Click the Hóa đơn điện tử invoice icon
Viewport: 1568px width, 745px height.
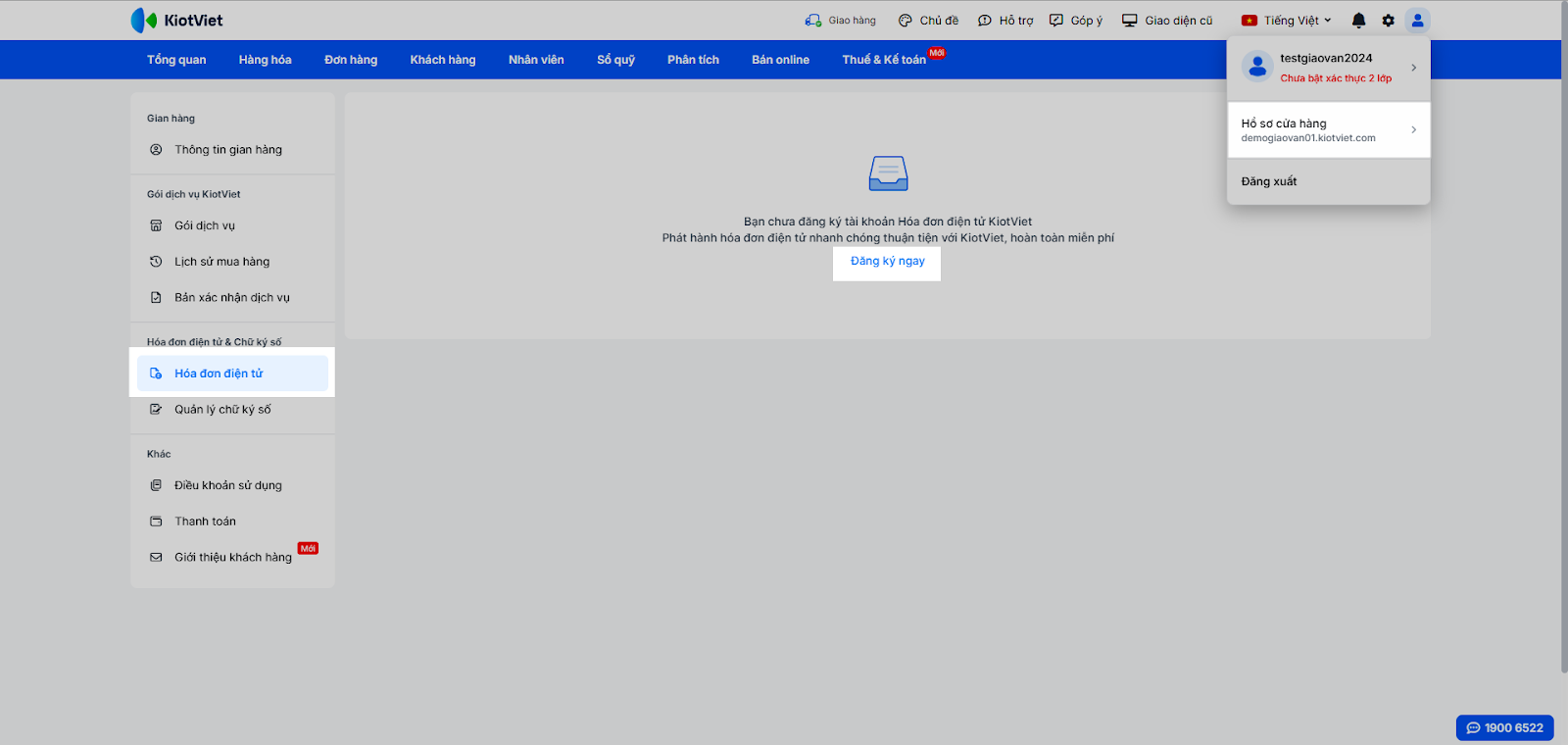(156, 373)
